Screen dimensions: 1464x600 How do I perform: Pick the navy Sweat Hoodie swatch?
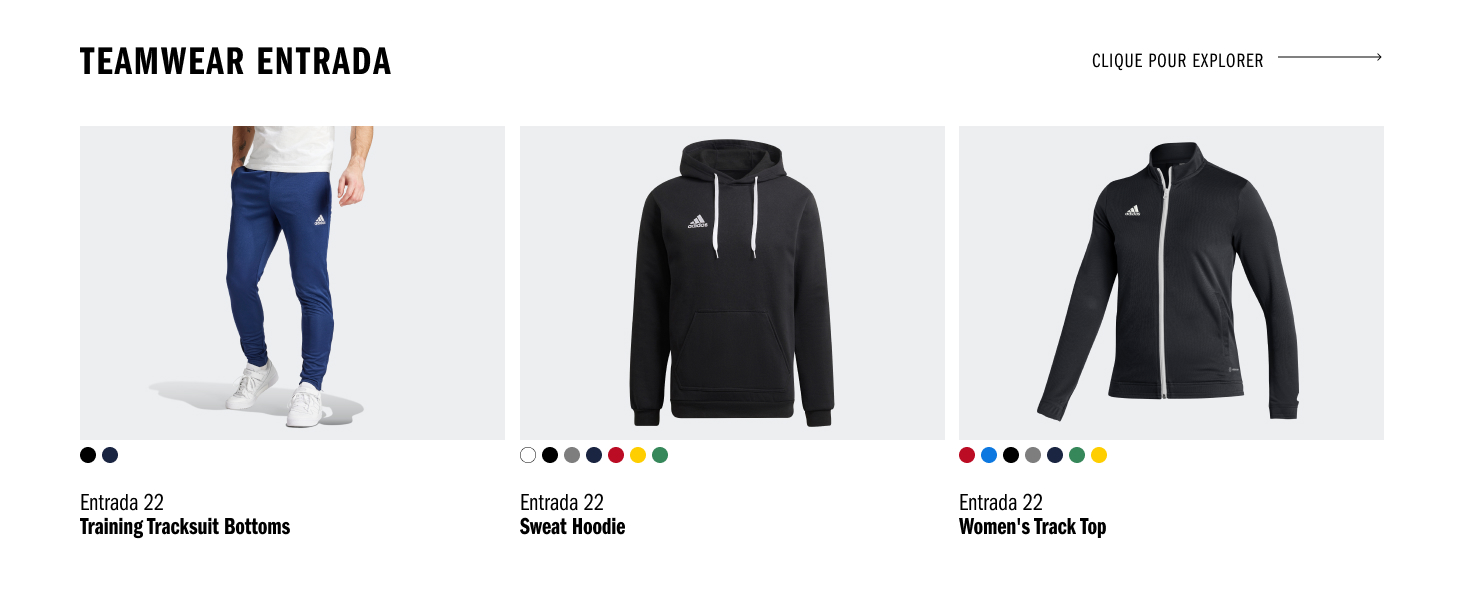(x=594, y=455)
